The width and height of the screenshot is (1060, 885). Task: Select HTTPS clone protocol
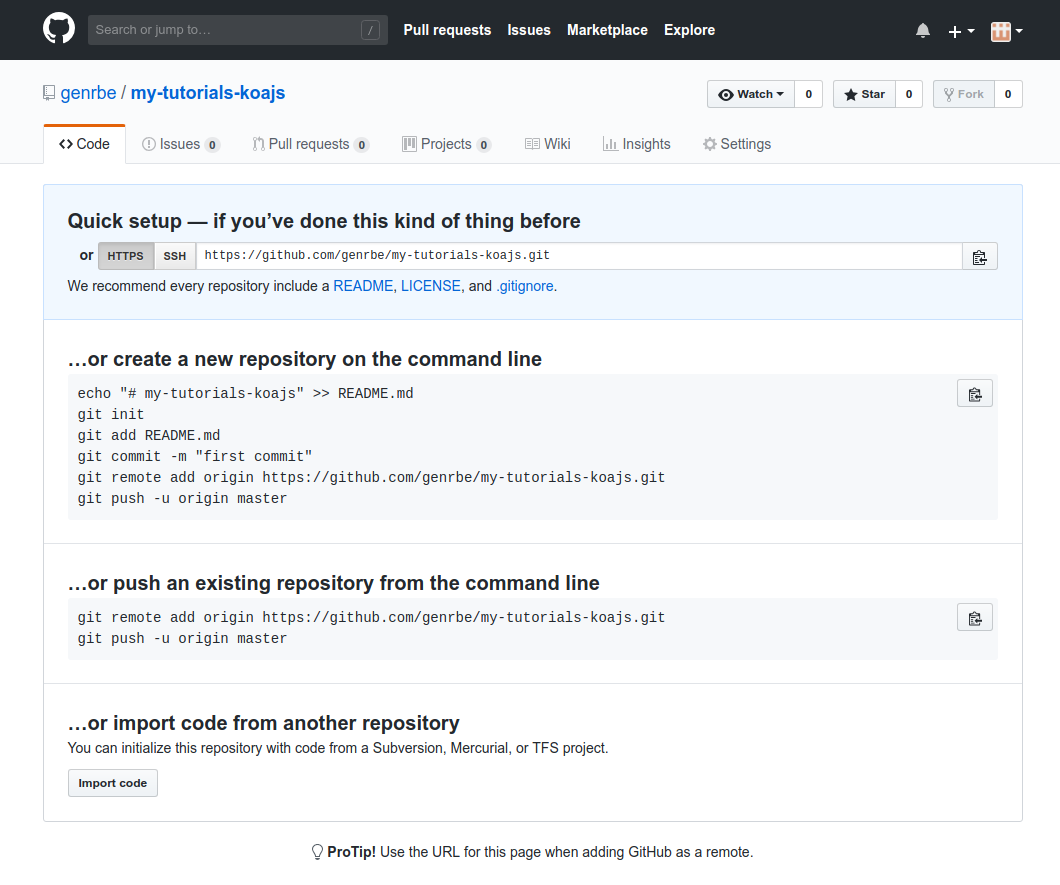pos(126,256)
